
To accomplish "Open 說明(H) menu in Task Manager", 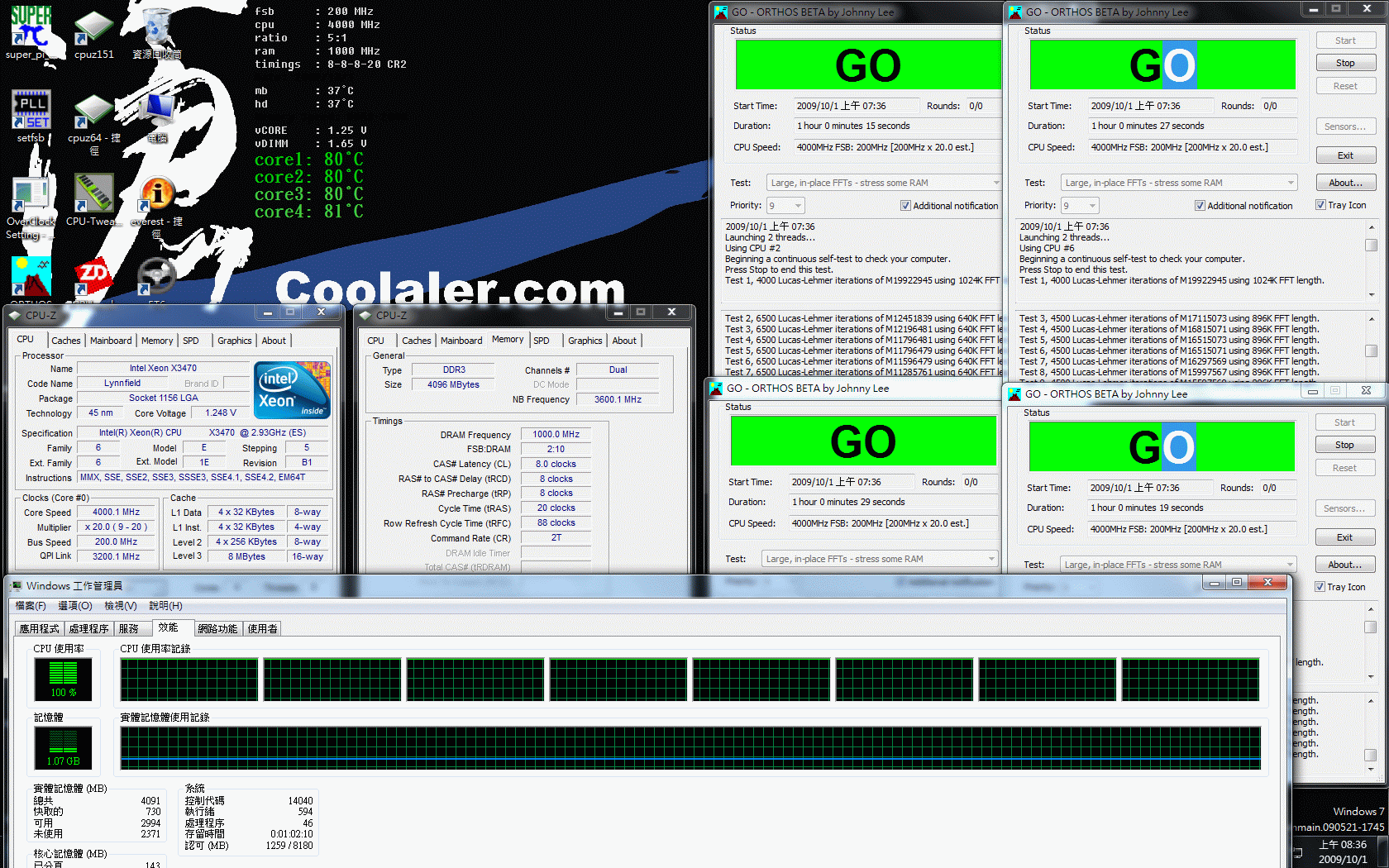I will coord(165,606).
